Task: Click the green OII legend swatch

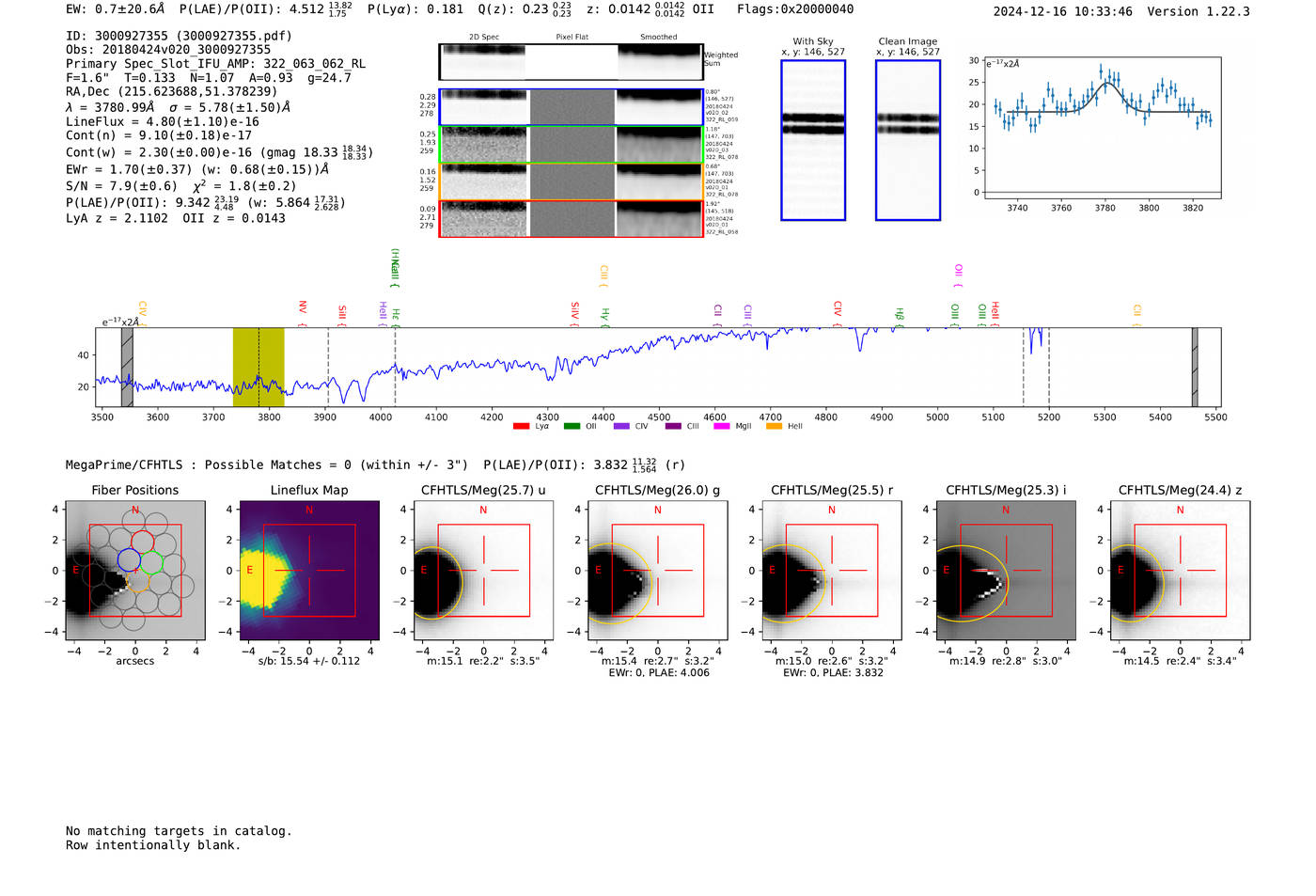Action: point(572,427)
